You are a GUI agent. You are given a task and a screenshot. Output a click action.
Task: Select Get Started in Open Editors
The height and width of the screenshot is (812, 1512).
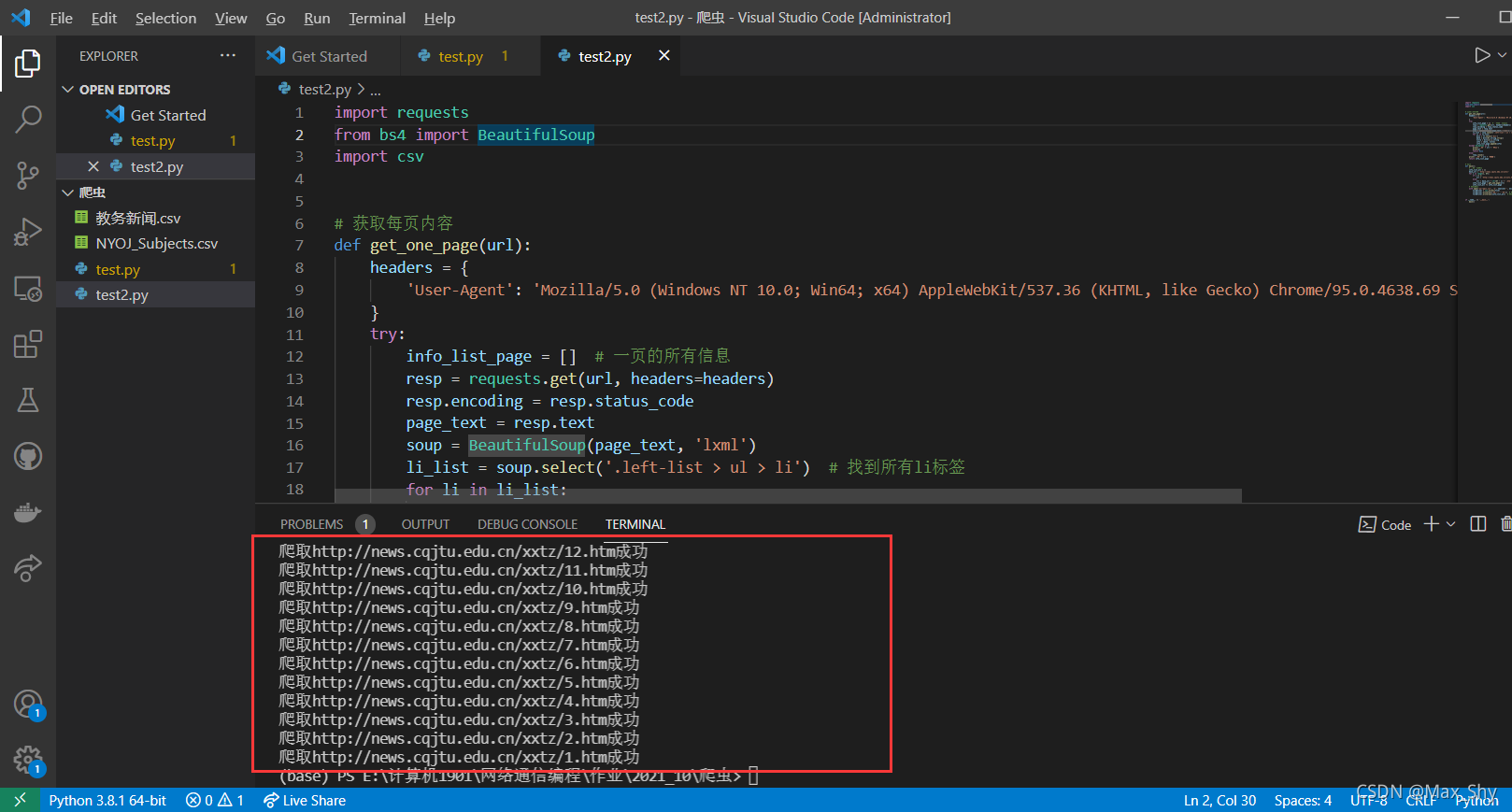[155, 115]
